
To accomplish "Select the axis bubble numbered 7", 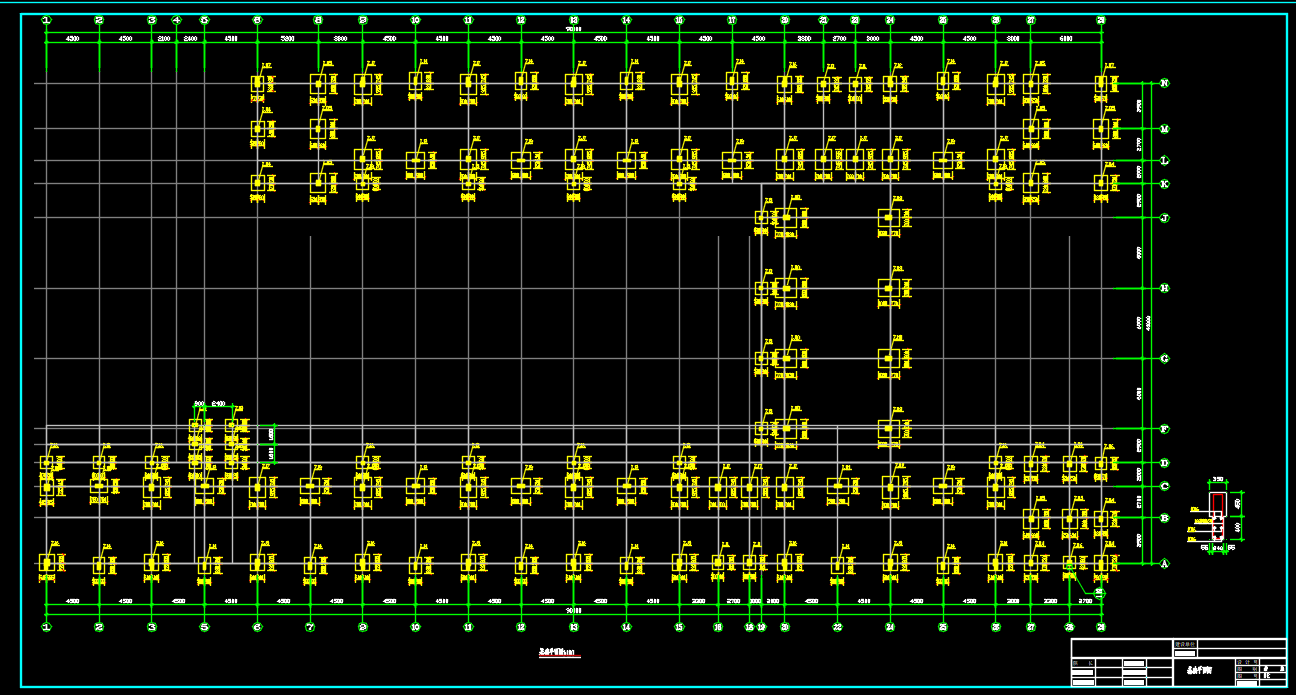I will click(310, 628).
